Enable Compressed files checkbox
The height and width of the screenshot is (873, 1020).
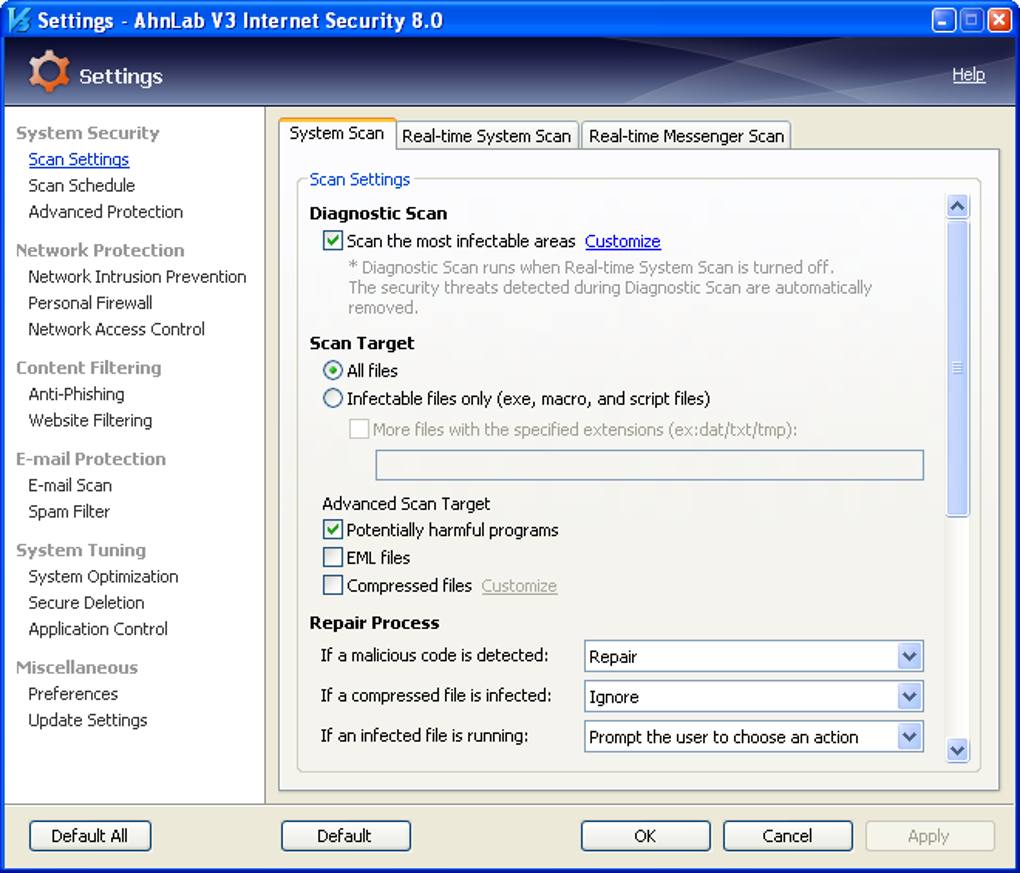coord(332,585)
